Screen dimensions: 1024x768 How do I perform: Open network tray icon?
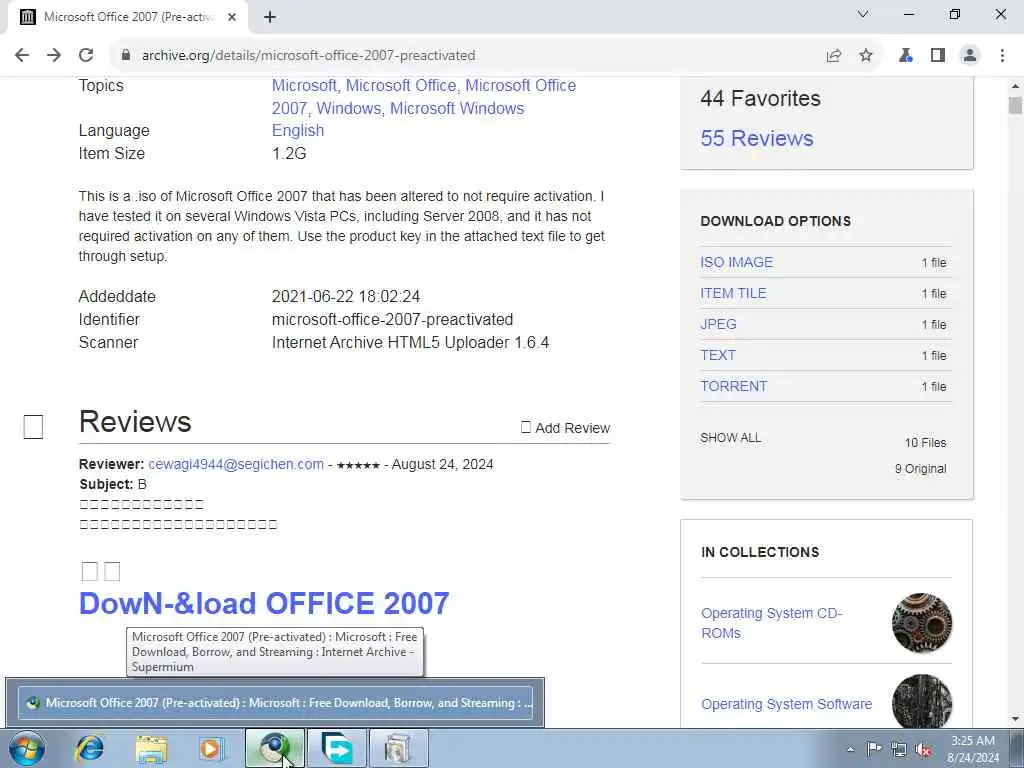point(899,749)
